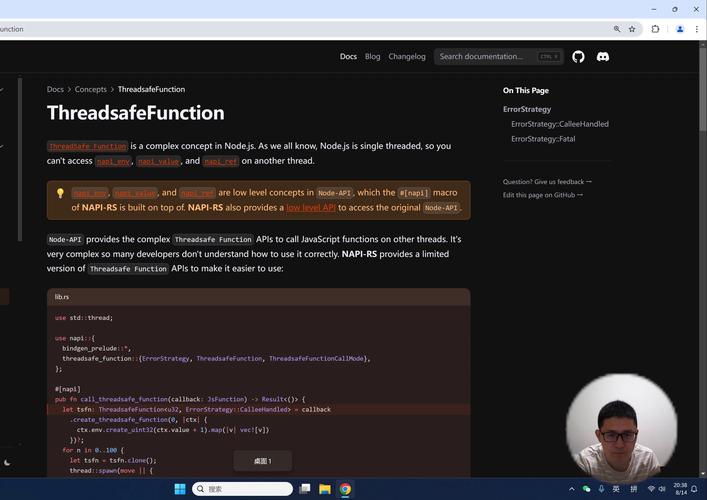
Task: Open Edit this page on GitHub
Action: tap(542, 195)
